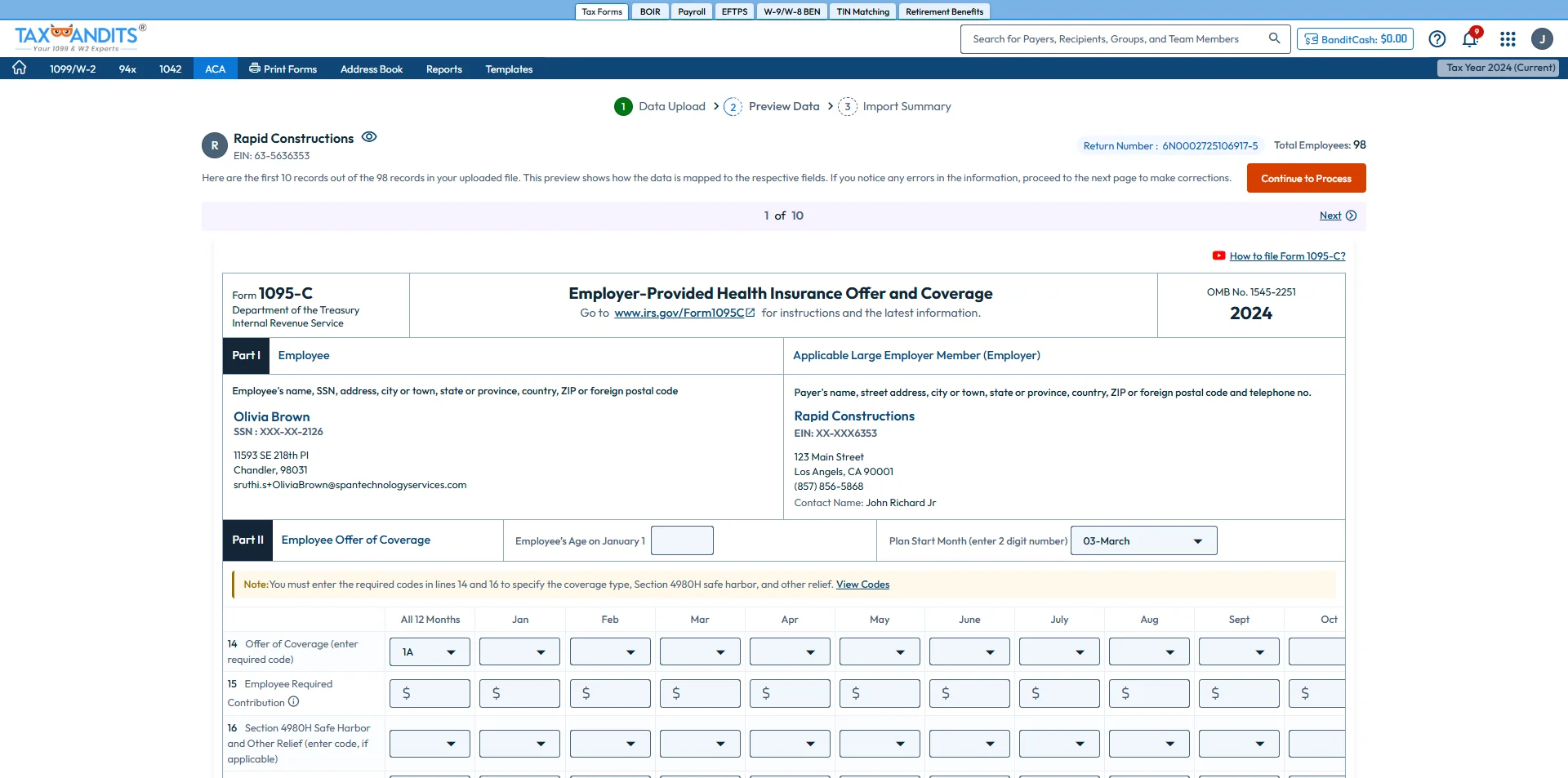Open How to file Form 1095-C link
Viewport: 1568px width, 778px height.
(x=1287, y=256)
